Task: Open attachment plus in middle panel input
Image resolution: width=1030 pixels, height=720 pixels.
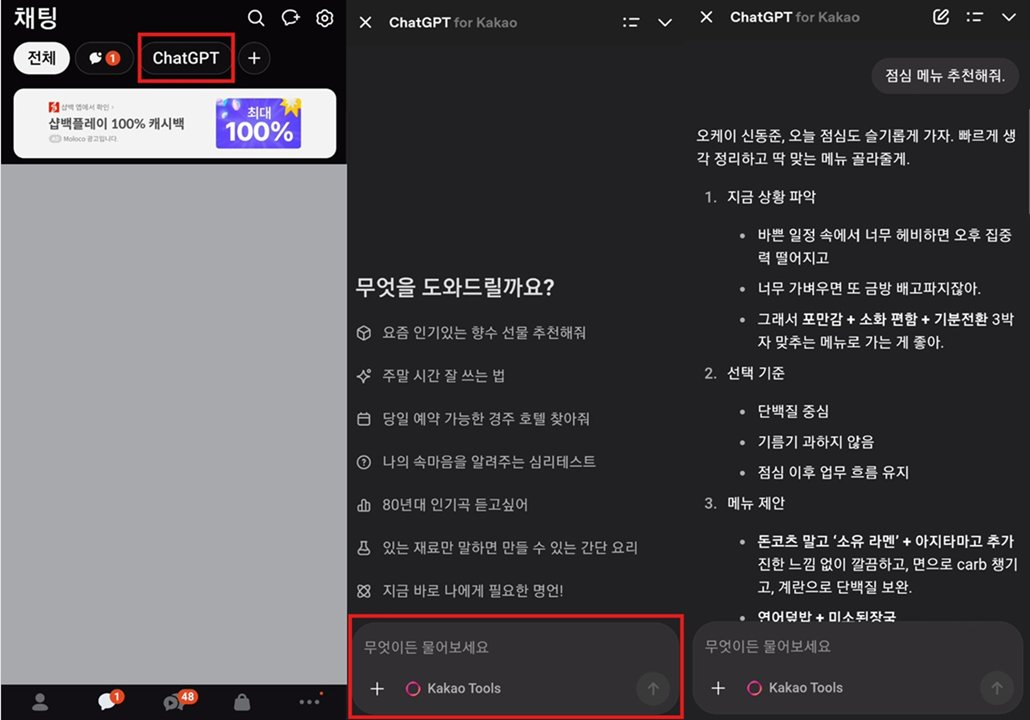Action: click(377, 688)
